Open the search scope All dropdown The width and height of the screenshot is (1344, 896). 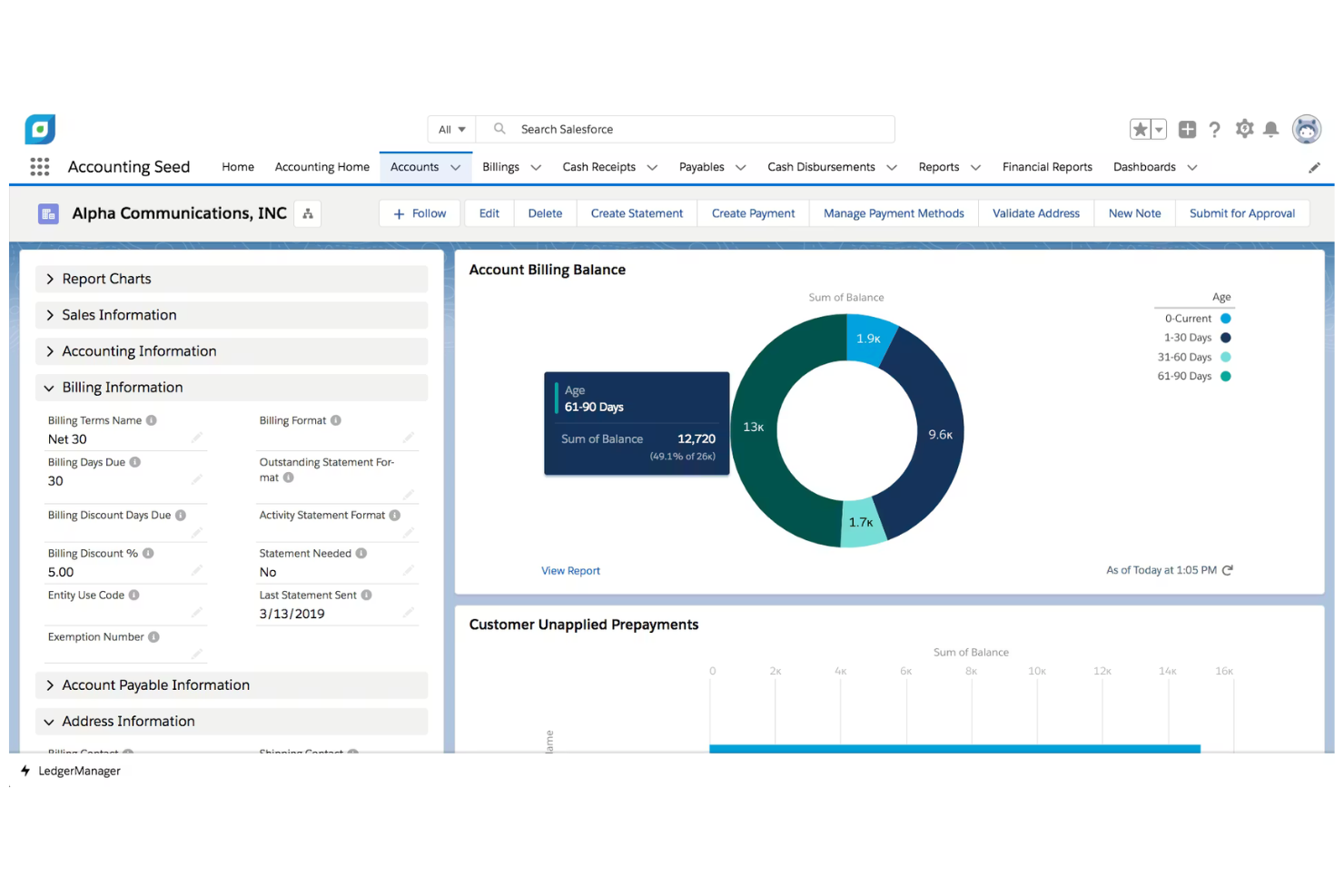[x=451, y=129]
